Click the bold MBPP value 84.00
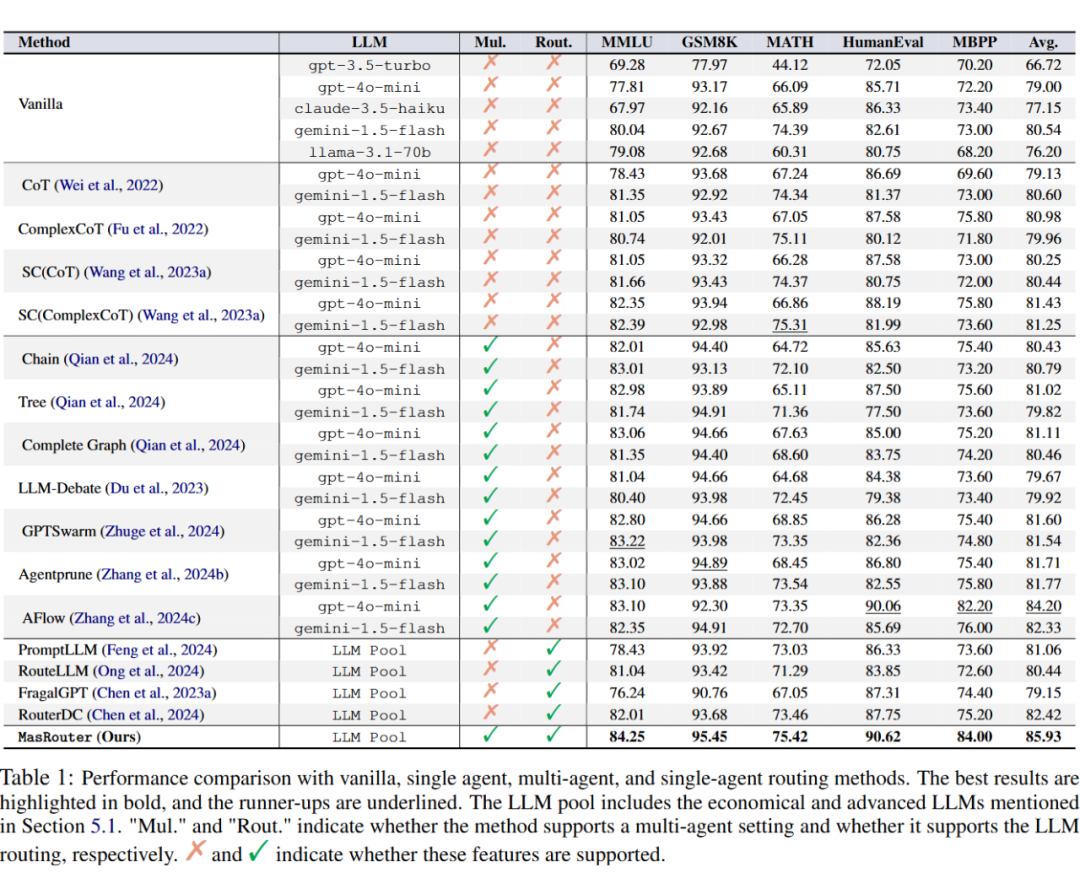Viewport: 1080px width, 889px height. [975, 736]
